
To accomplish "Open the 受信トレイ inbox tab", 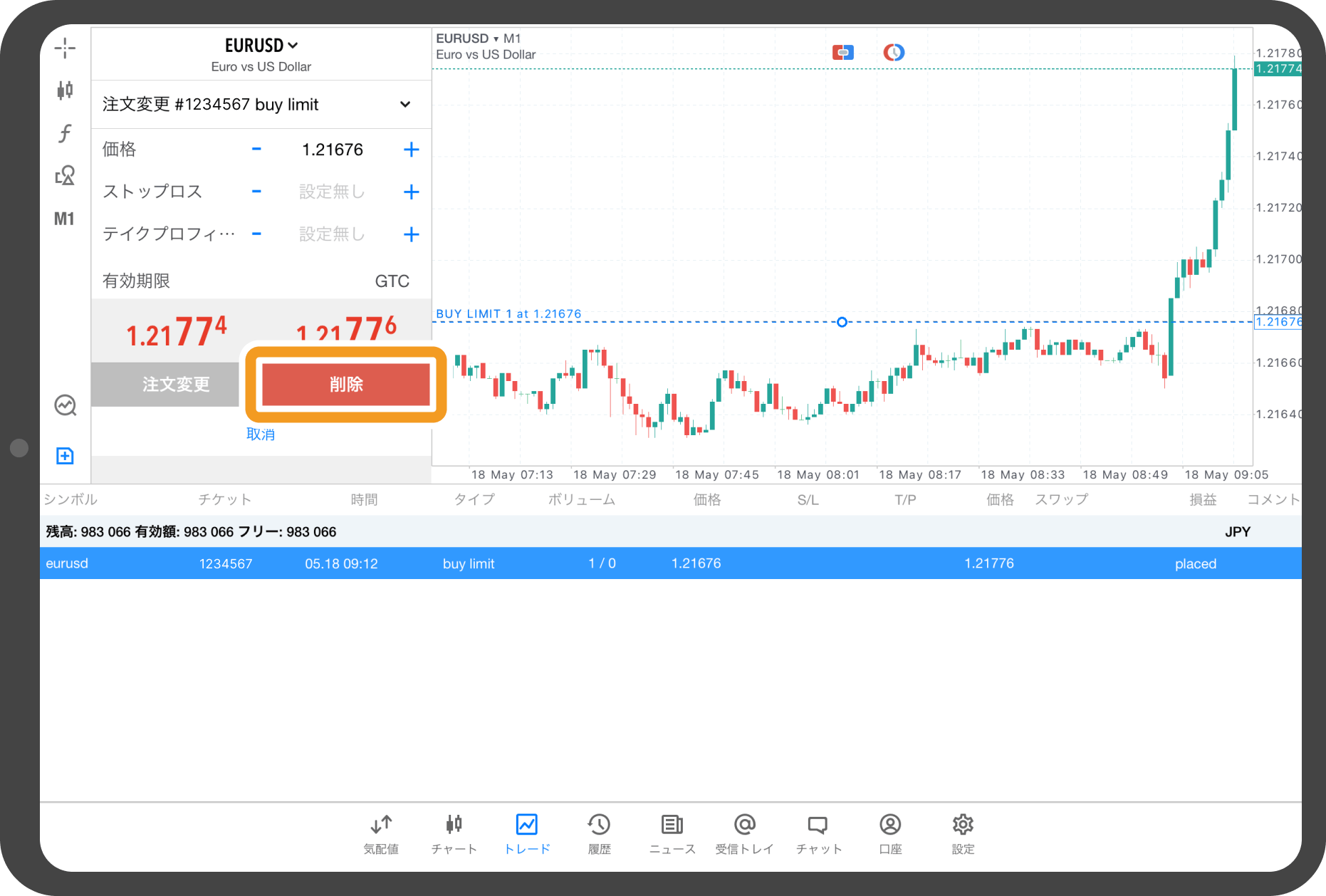I will [x=744, y=834].
